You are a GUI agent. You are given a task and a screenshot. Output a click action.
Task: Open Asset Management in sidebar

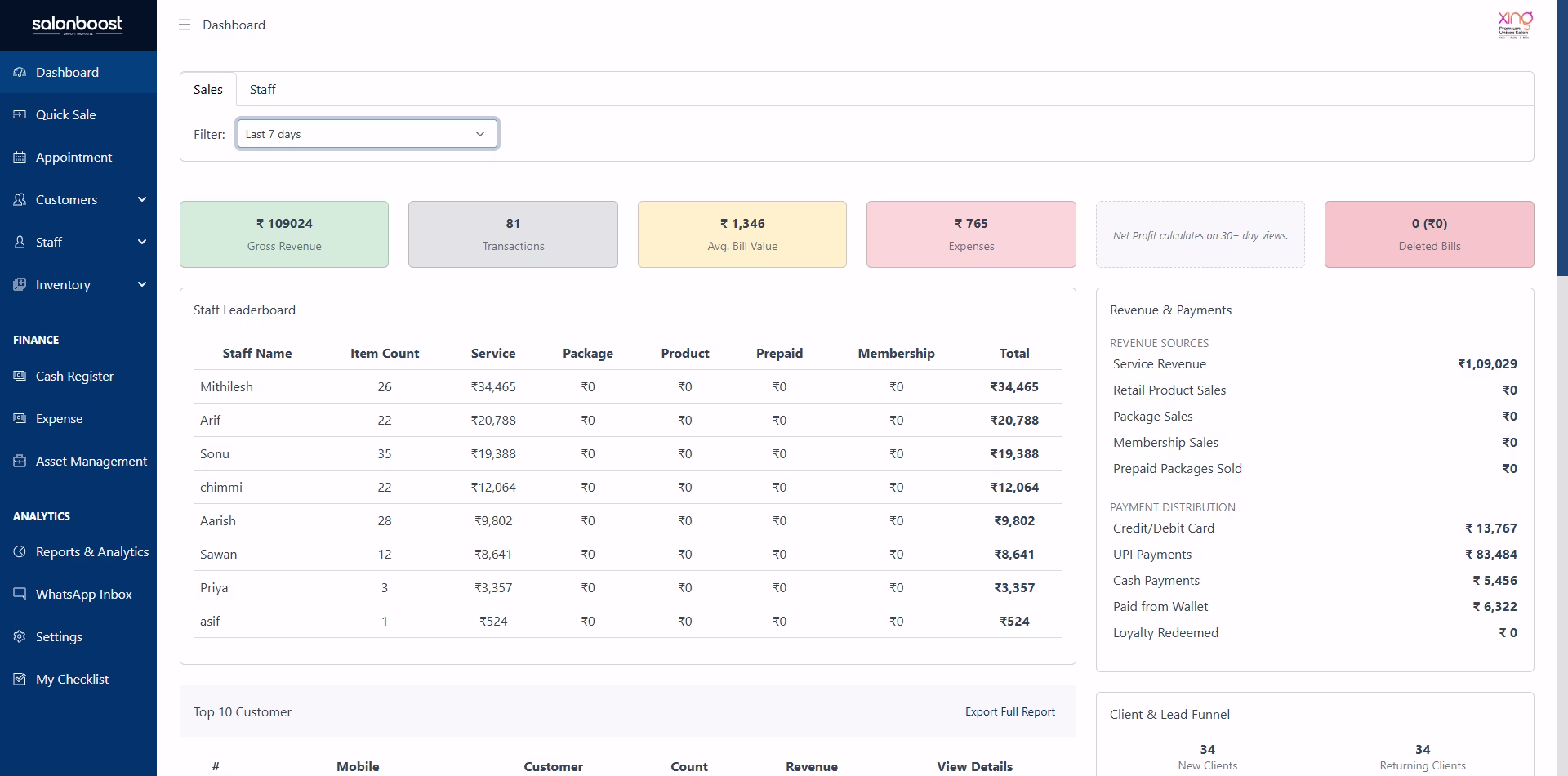point(78,461)
